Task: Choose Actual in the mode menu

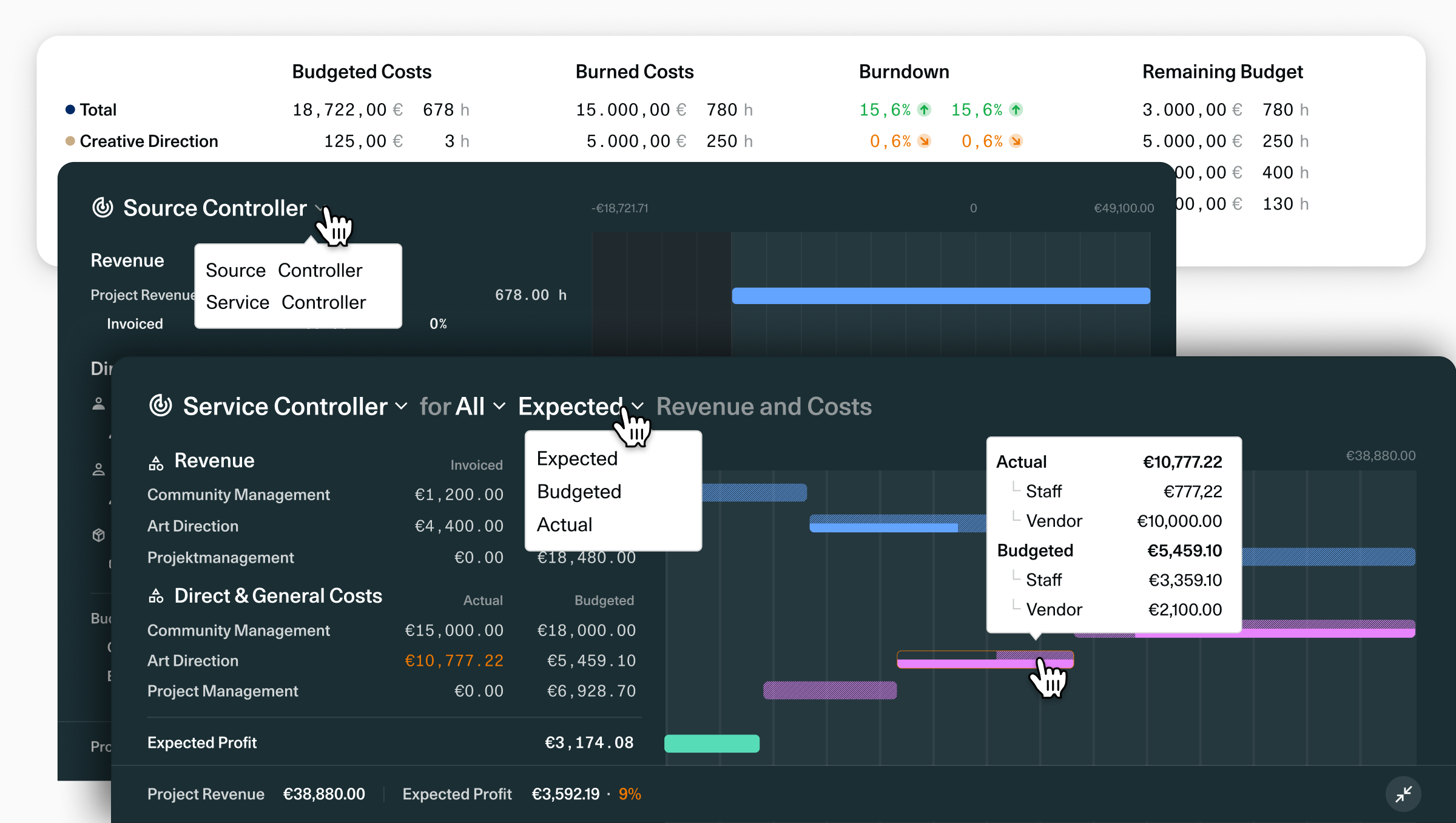Action: pos(564,524)
